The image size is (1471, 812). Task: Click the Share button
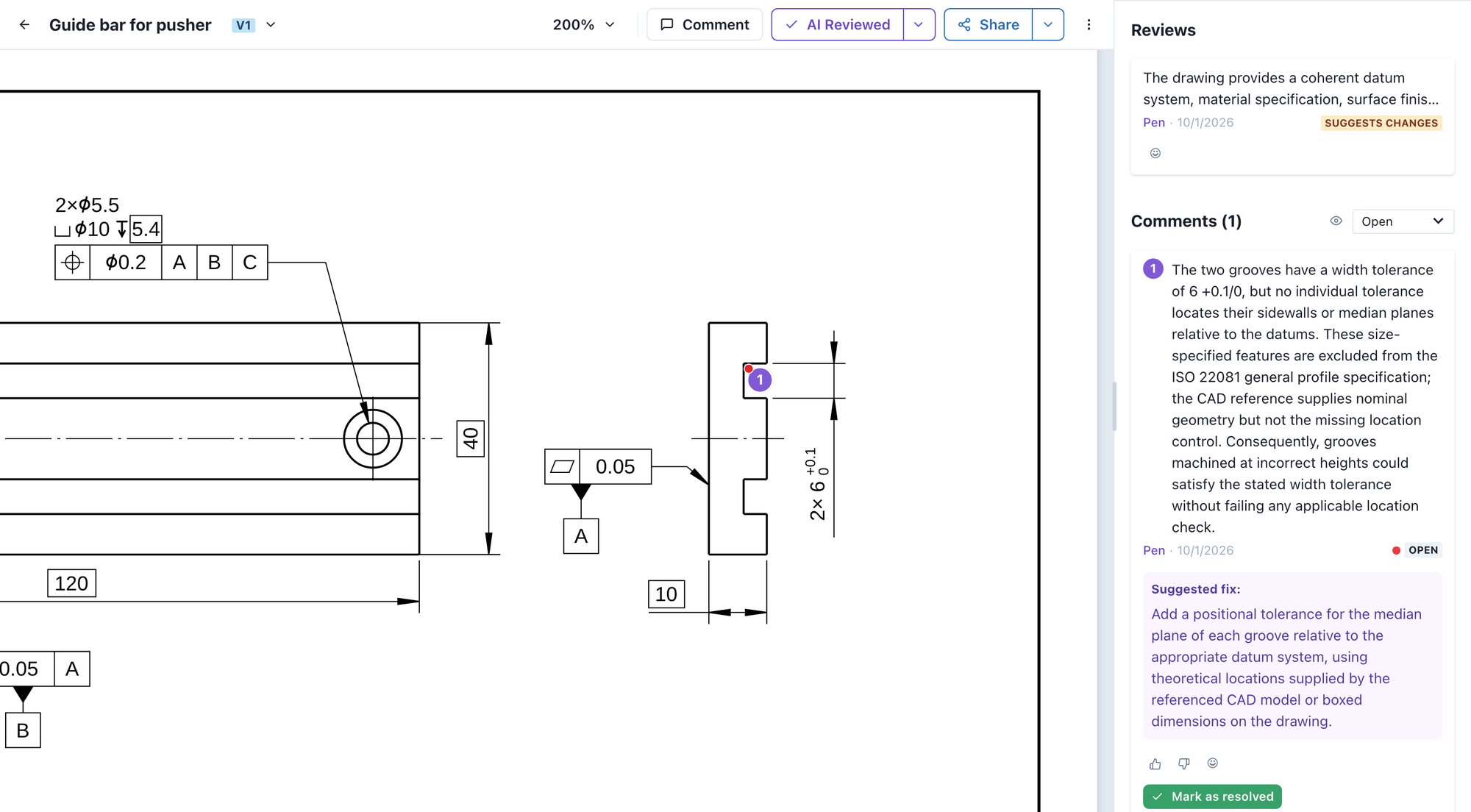point(988,25)
